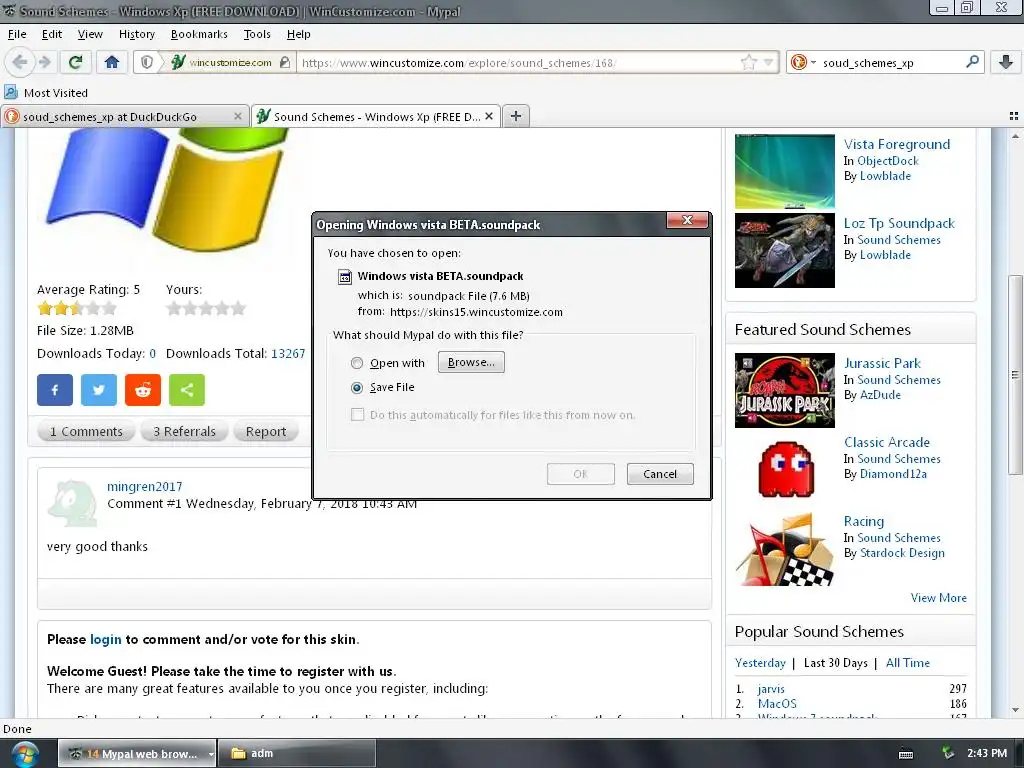Open the DuckDuckGo search engine dropdown

click(x=803, y=62)
